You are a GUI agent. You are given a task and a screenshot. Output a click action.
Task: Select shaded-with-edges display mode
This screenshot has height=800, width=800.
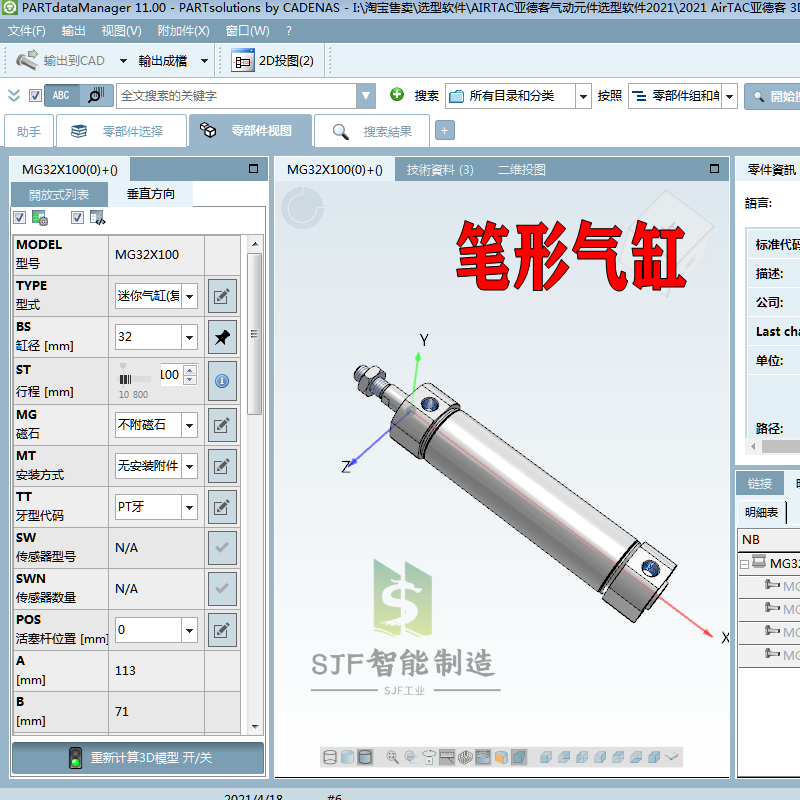pyautogui.click(x=365, y=757)
